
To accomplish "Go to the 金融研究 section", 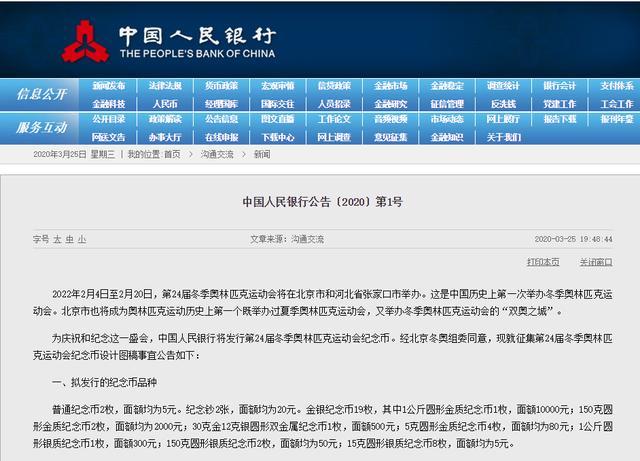I will pyautogui.click(x=391, y=104).
